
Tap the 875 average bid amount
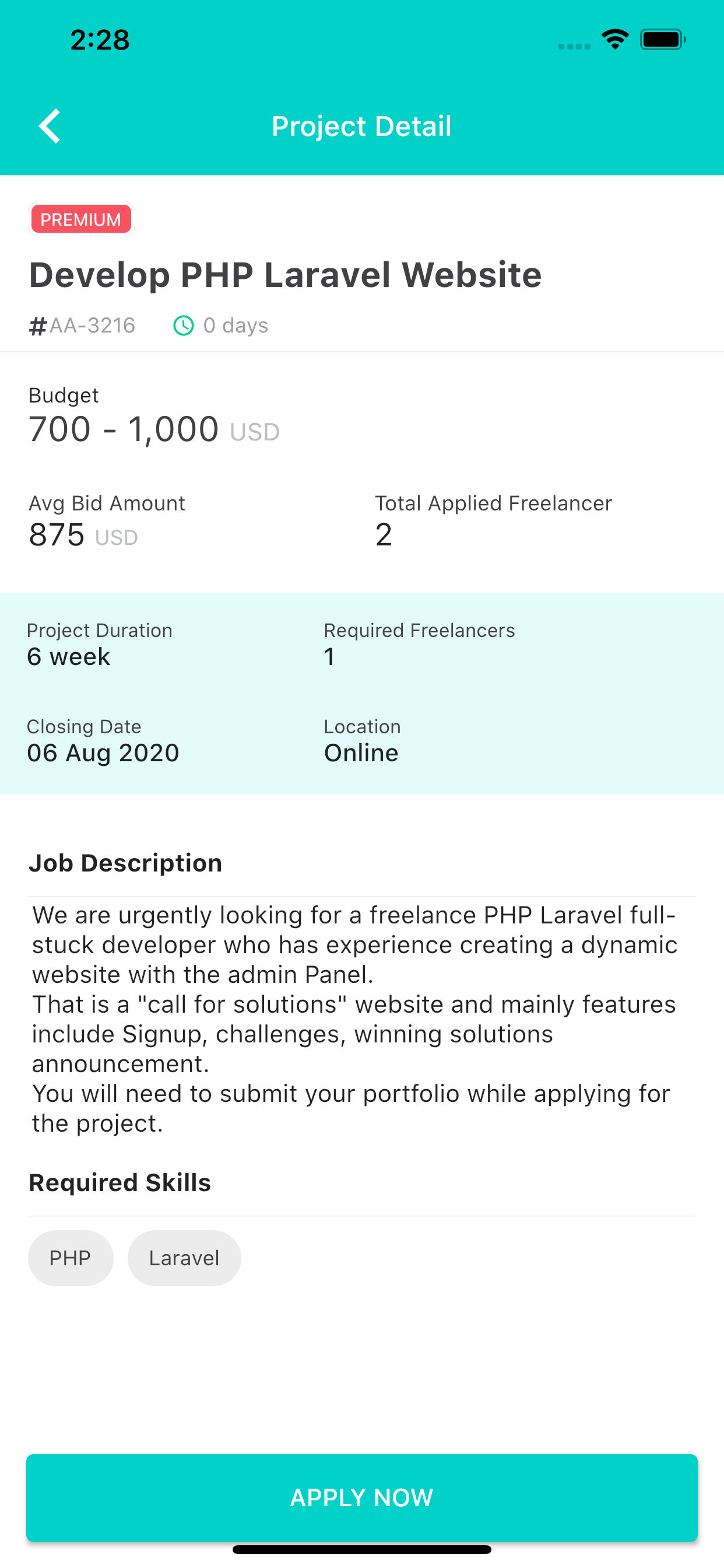[57, 535]
